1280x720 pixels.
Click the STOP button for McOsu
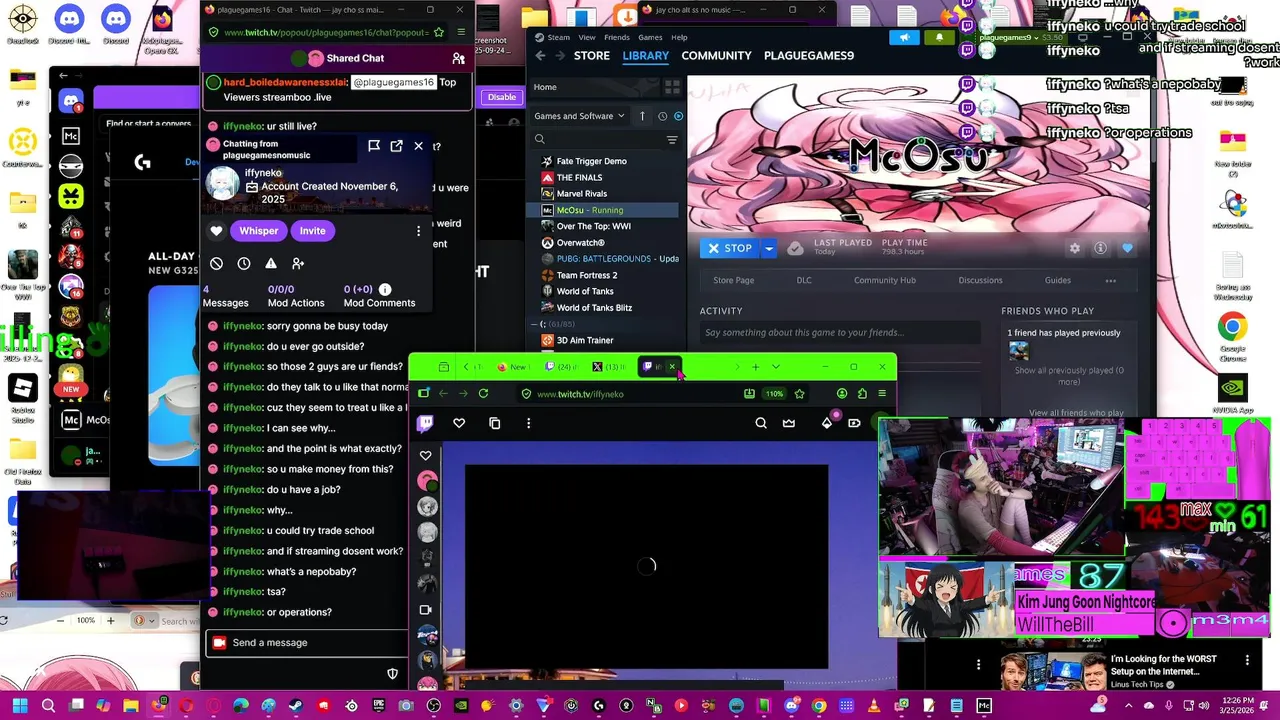pyautogui.click(x=730, y=248)
